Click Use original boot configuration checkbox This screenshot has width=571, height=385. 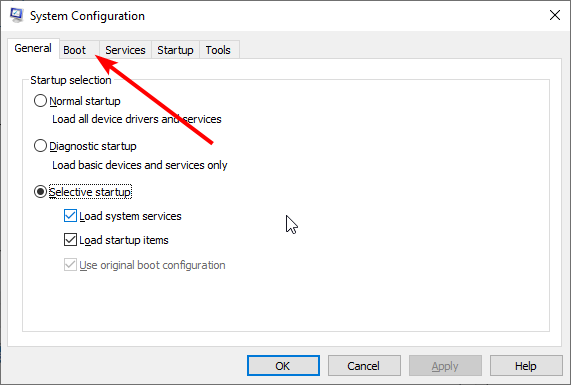pyautogui.click(x=70, y=264)
